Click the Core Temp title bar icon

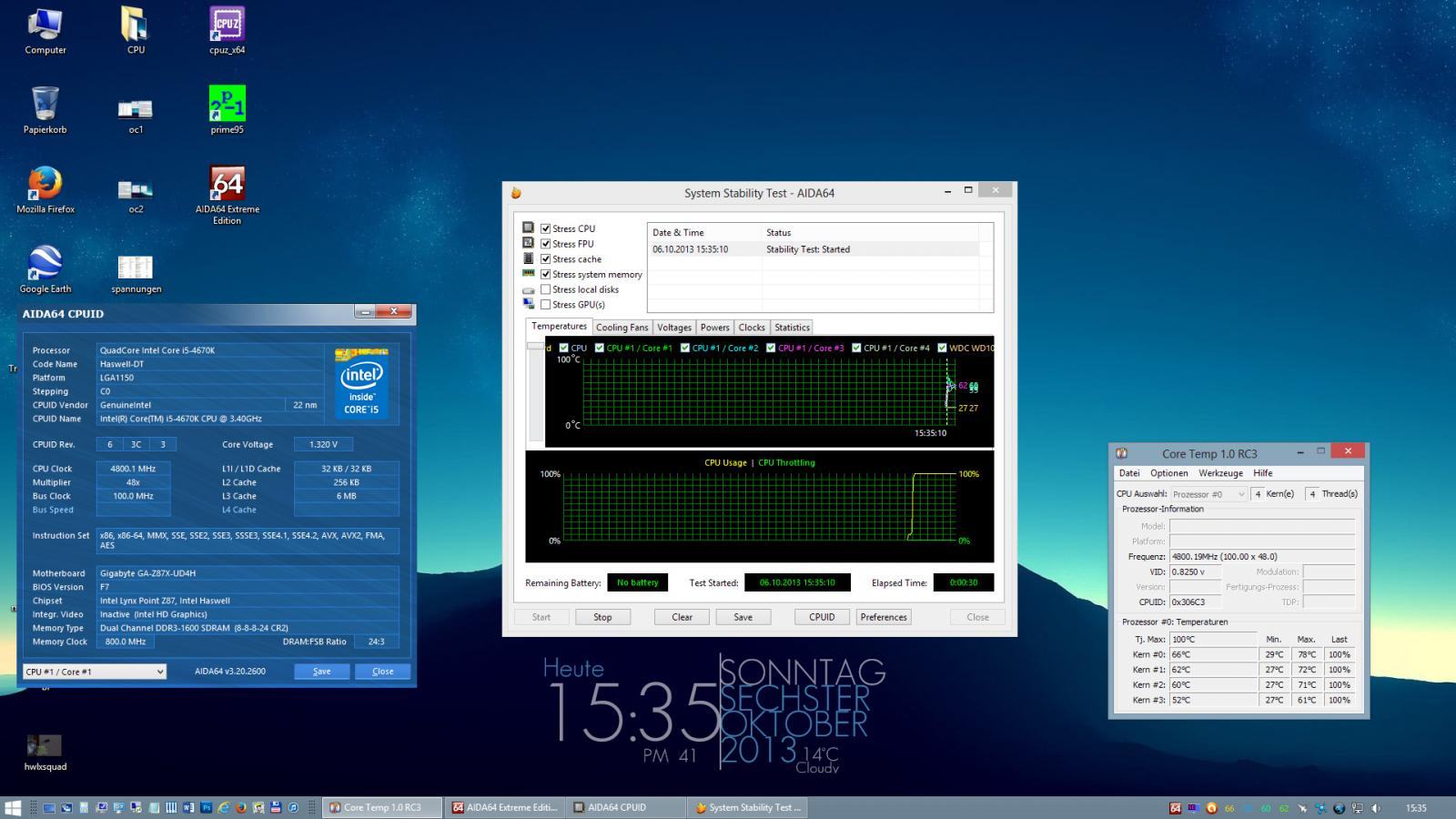[x=1122, y=453]
